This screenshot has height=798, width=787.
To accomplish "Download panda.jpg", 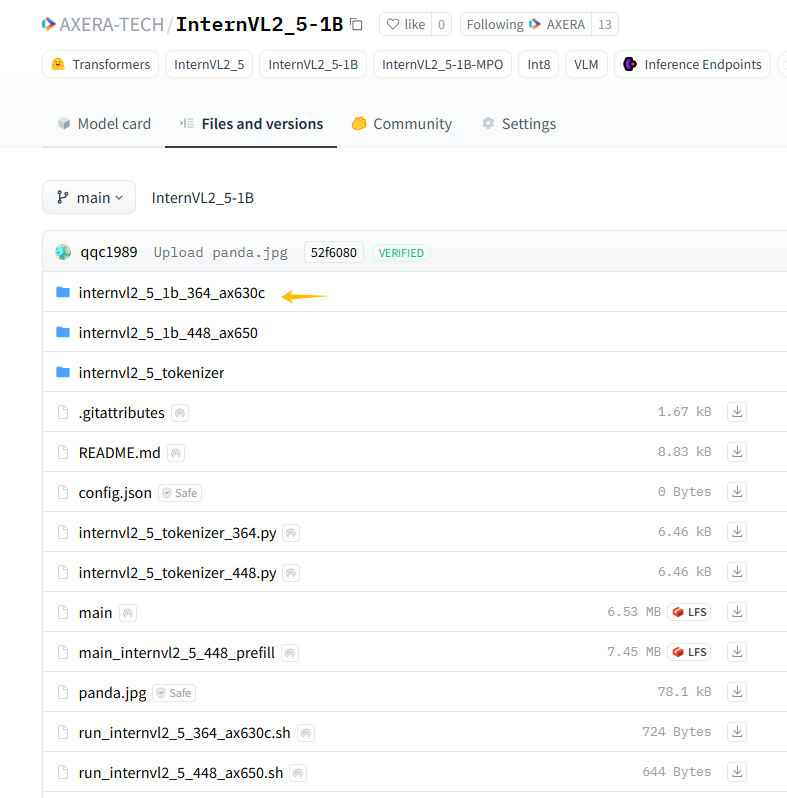I will point(737,692).
